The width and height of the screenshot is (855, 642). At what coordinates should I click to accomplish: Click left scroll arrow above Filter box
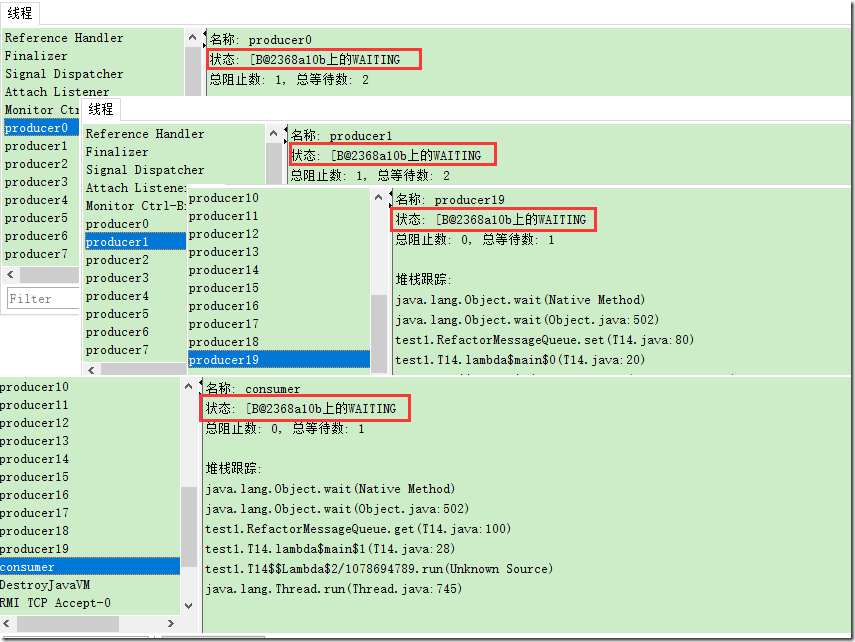(x=11, y=274)
